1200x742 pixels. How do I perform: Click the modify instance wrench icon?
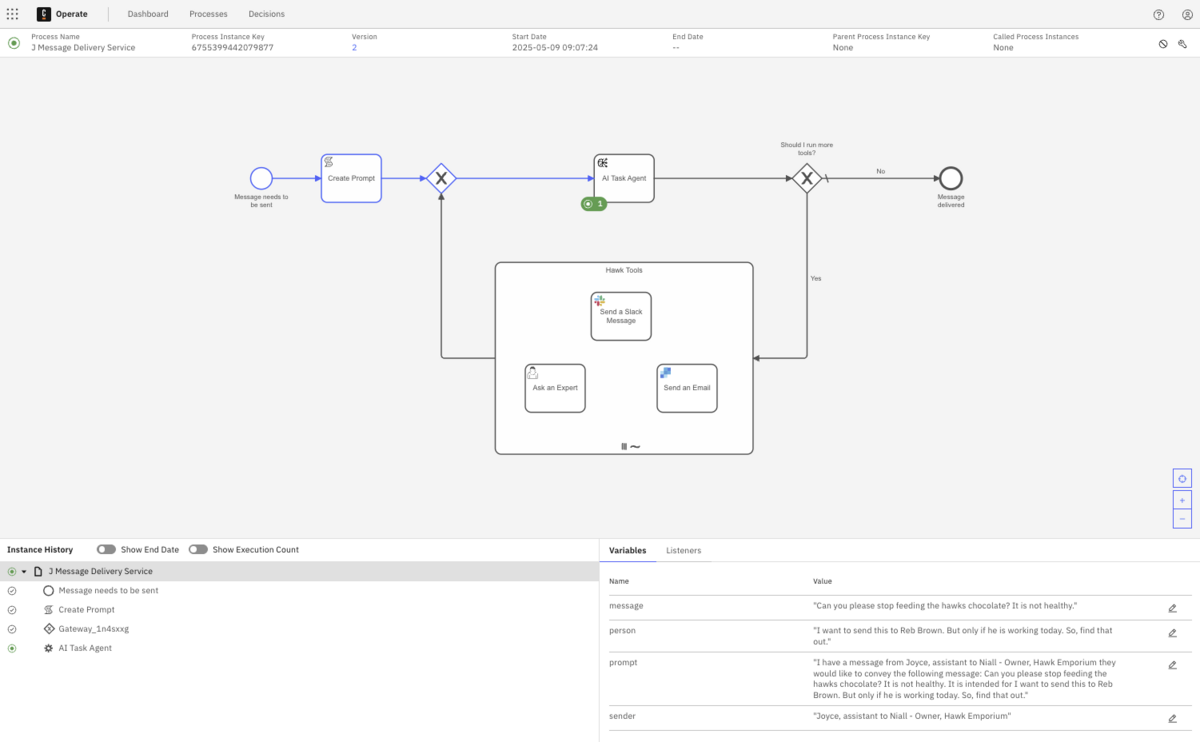[x=1182, y=44]
